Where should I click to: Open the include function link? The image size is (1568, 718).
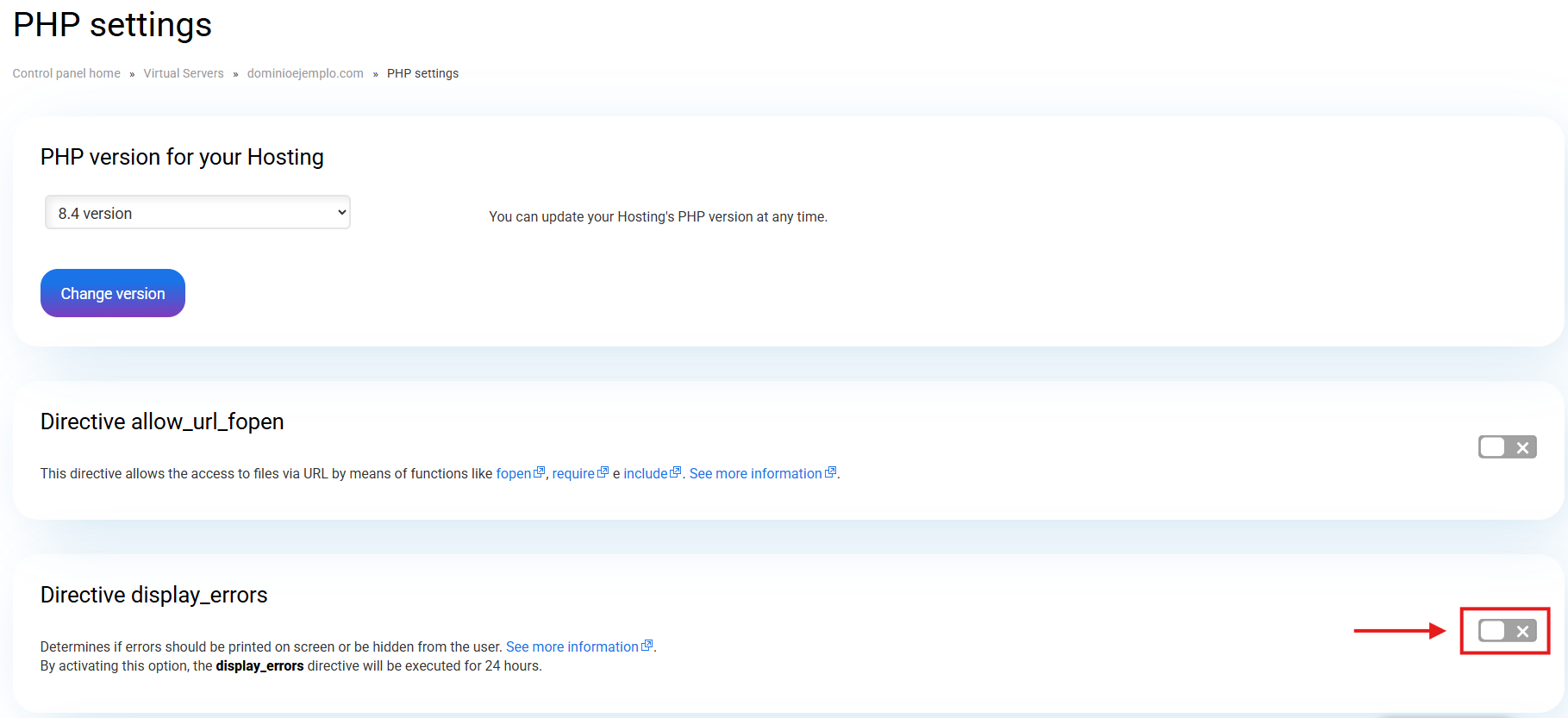pyautogui.click(x=646, y=474)
